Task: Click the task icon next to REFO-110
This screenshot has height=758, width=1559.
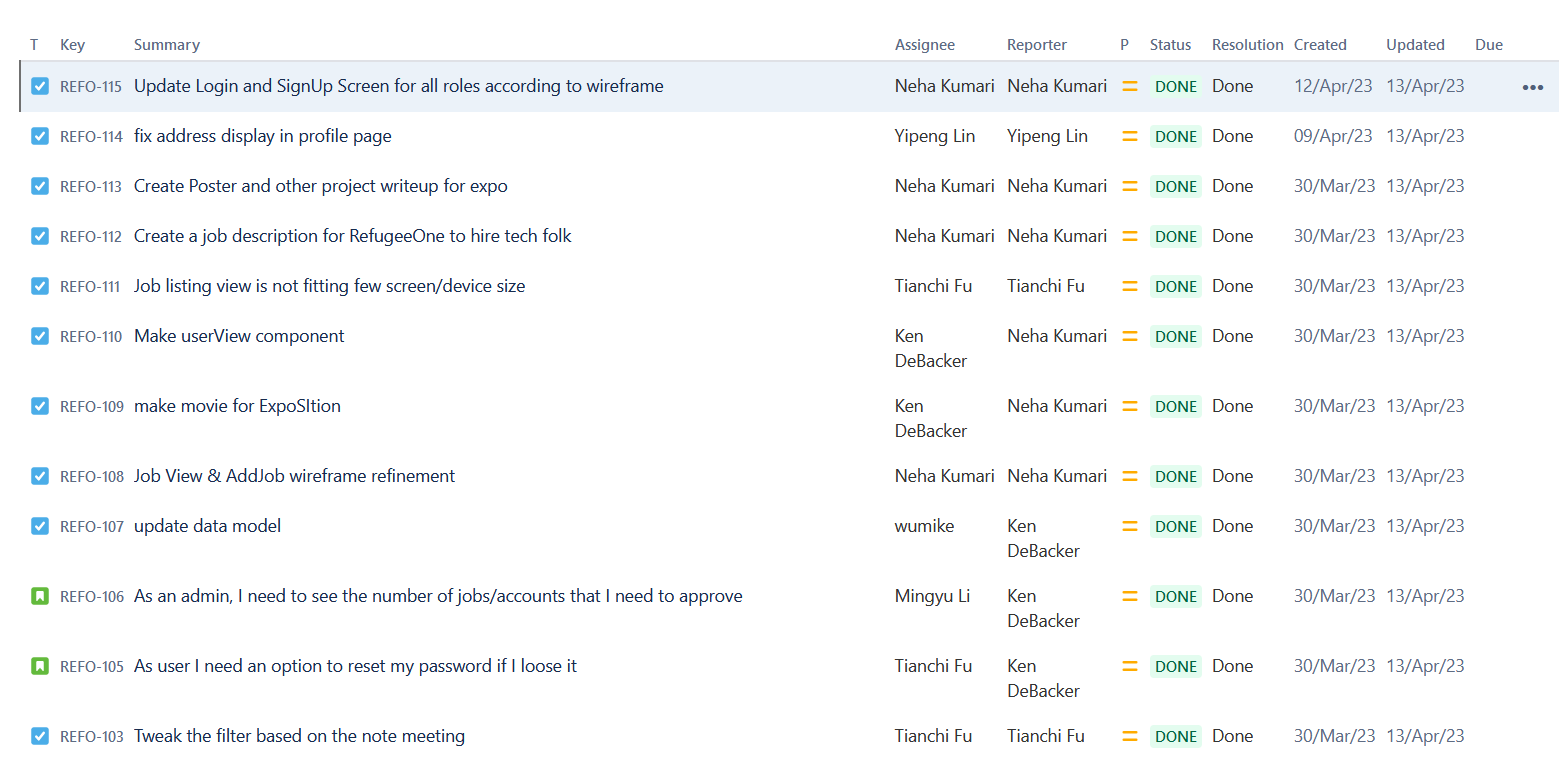Action: click(40, 336)
